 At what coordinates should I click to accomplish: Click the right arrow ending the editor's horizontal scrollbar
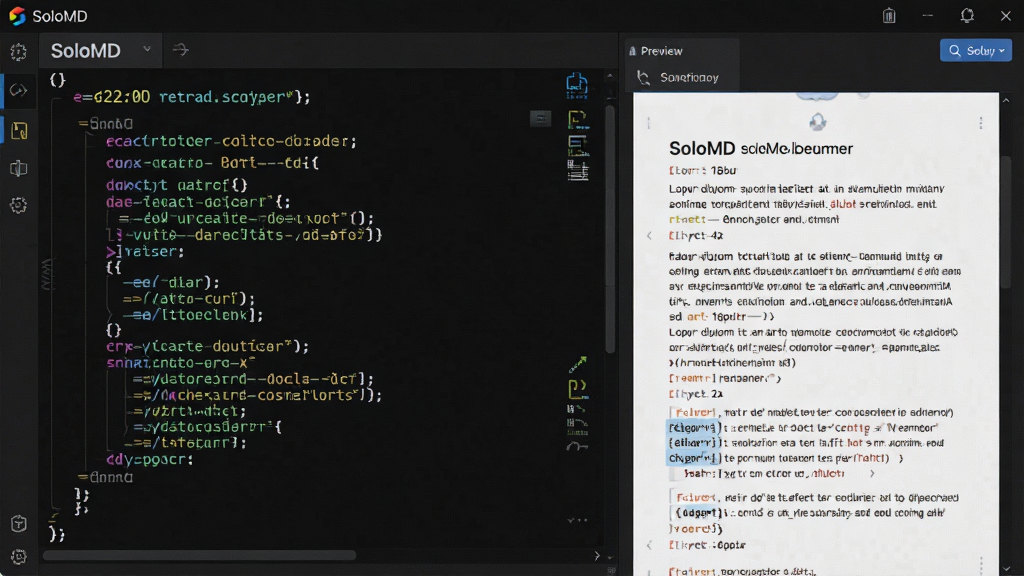point(597,556)
